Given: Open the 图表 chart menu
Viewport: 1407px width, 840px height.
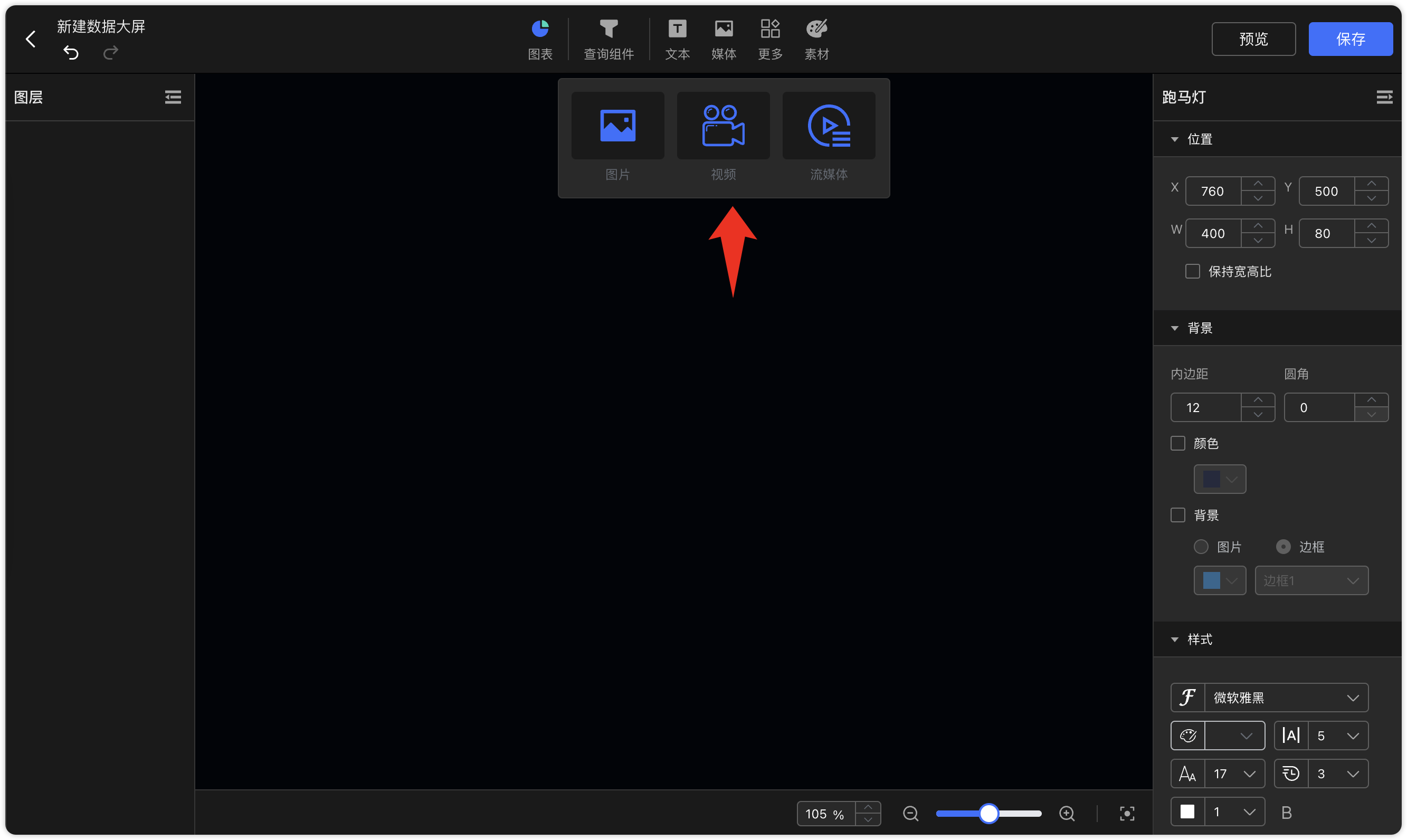Looking at the screenshot, I should coord(539,40).
